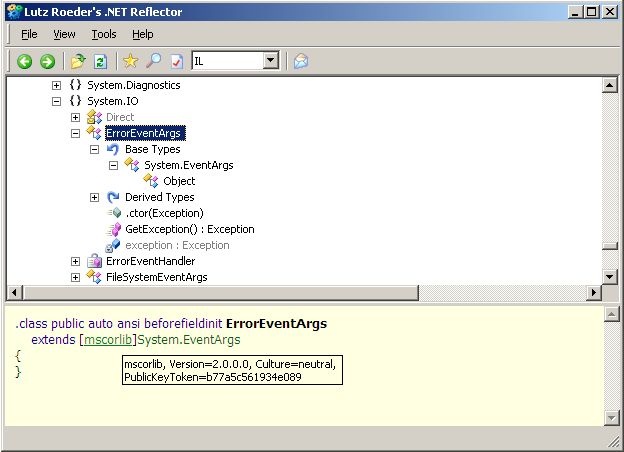This screenshot has width=624, height=452.
Task: Click the ErrorEventArgs class name in code
Action: (x=276, y=323)
